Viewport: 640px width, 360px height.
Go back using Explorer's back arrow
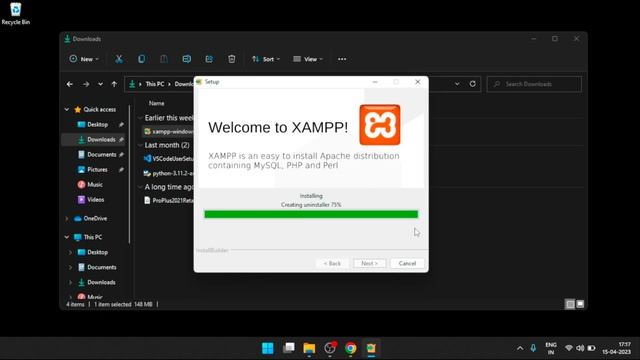tap(70, 84)
